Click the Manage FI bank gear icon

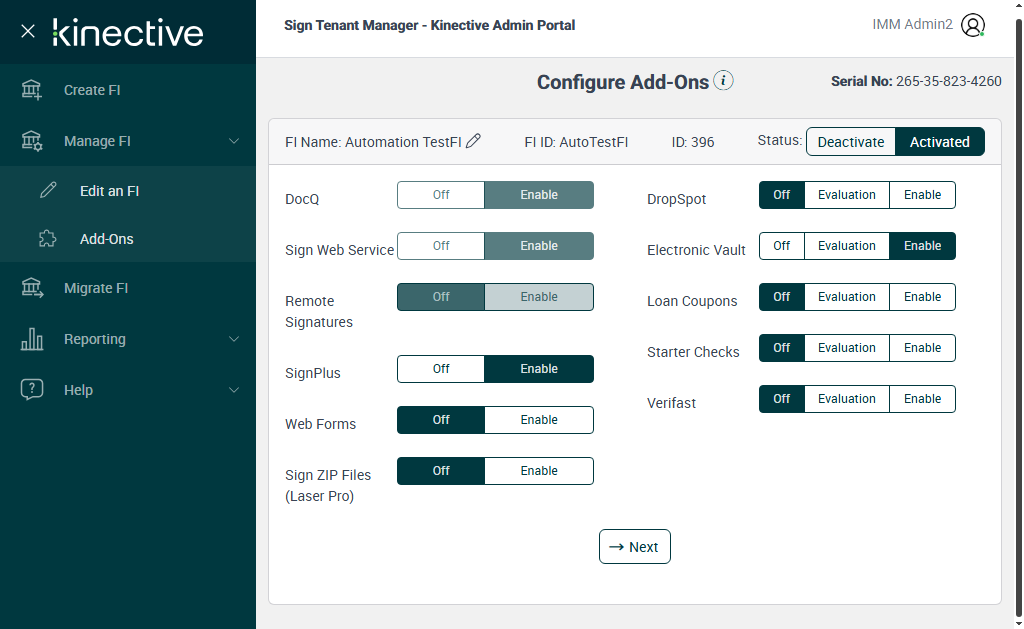pyautogui.click(x=31, y=141)
